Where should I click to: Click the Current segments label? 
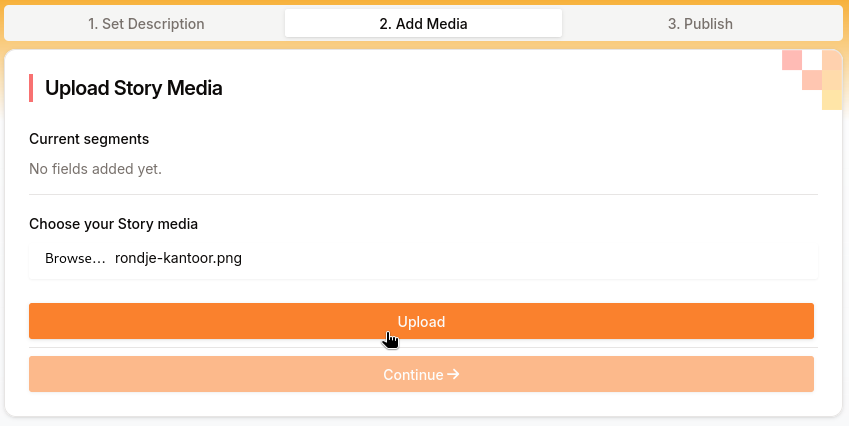click(89, 139)
